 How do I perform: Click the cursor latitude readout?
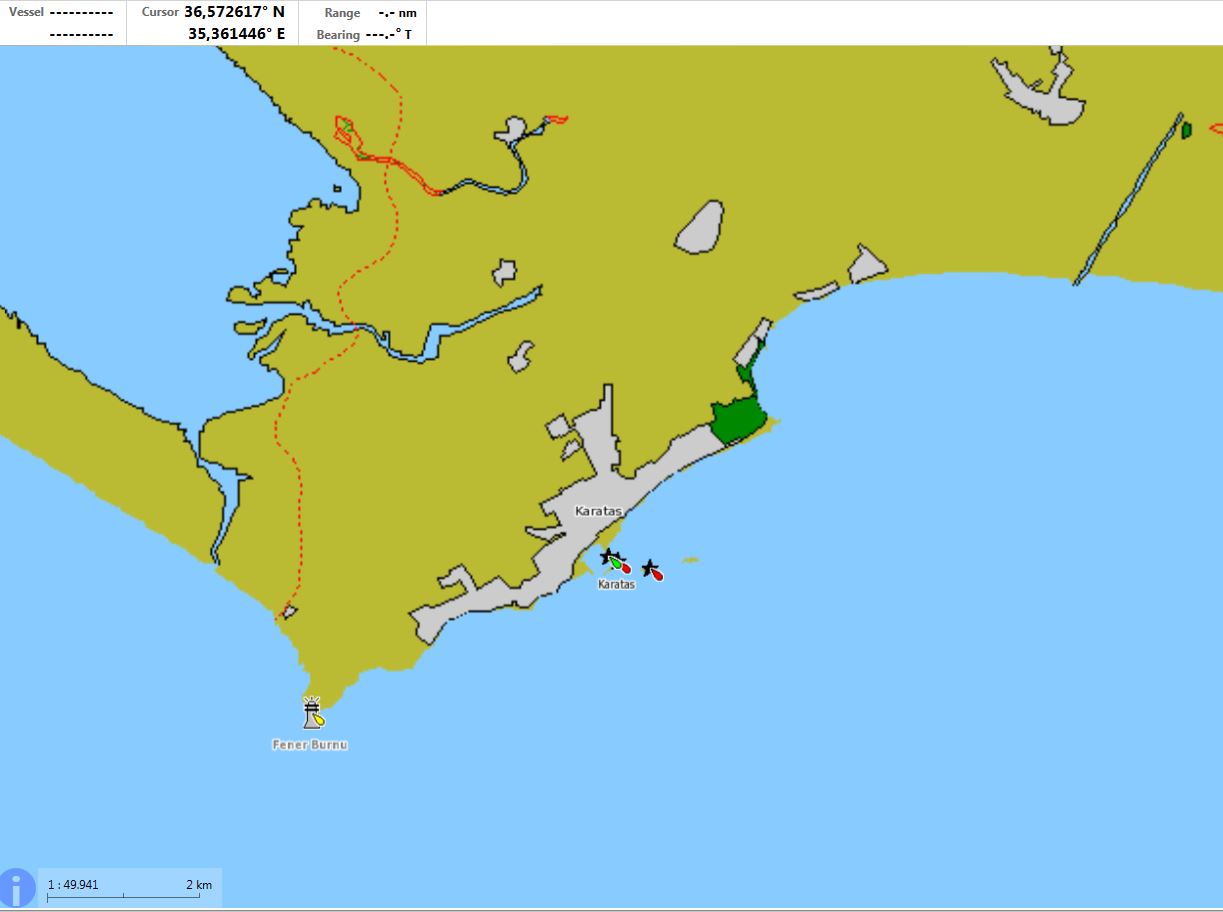click(234, 12)
